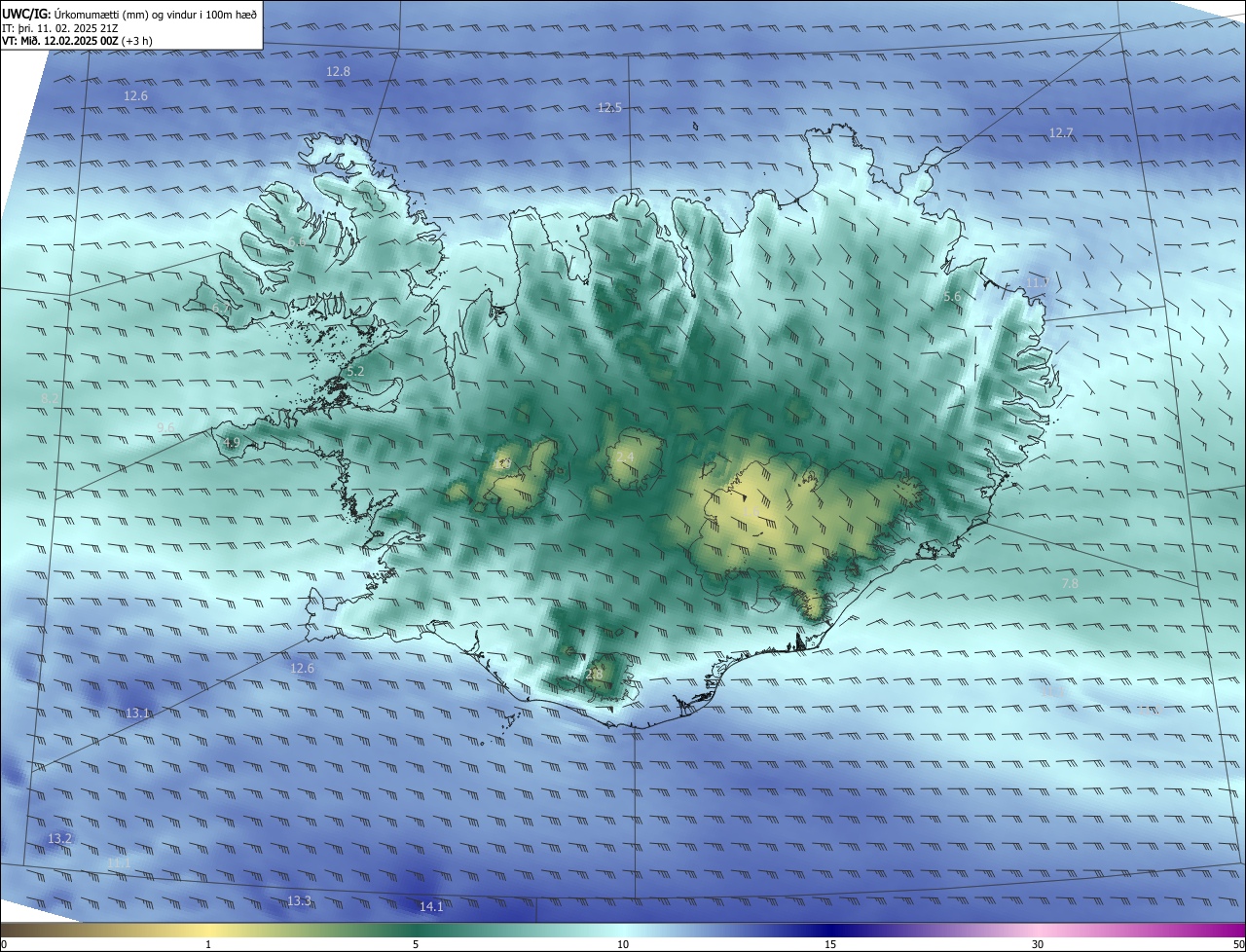This screenshot has width=1246, height=952.
Task: Click the 15 tick on the color scale
Action: [x=830, y=944]
